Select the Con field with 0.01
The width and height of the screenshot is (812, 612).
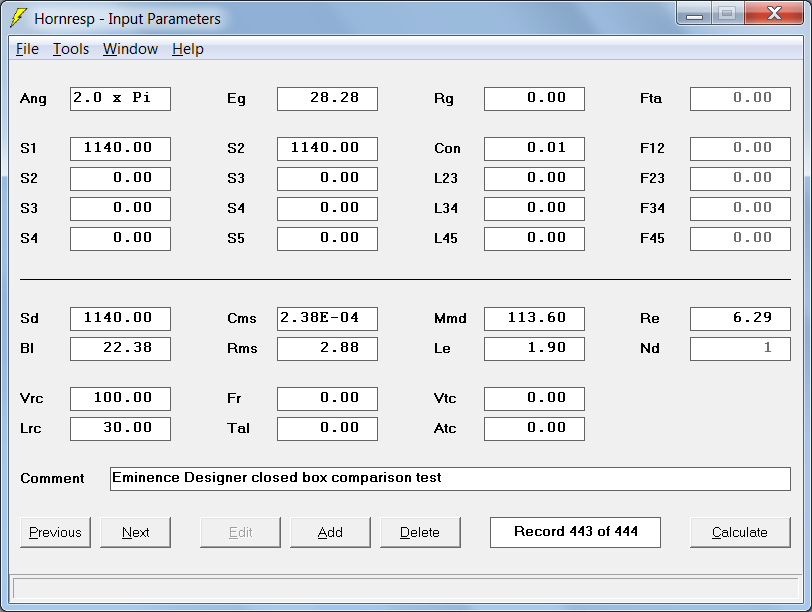534,149
